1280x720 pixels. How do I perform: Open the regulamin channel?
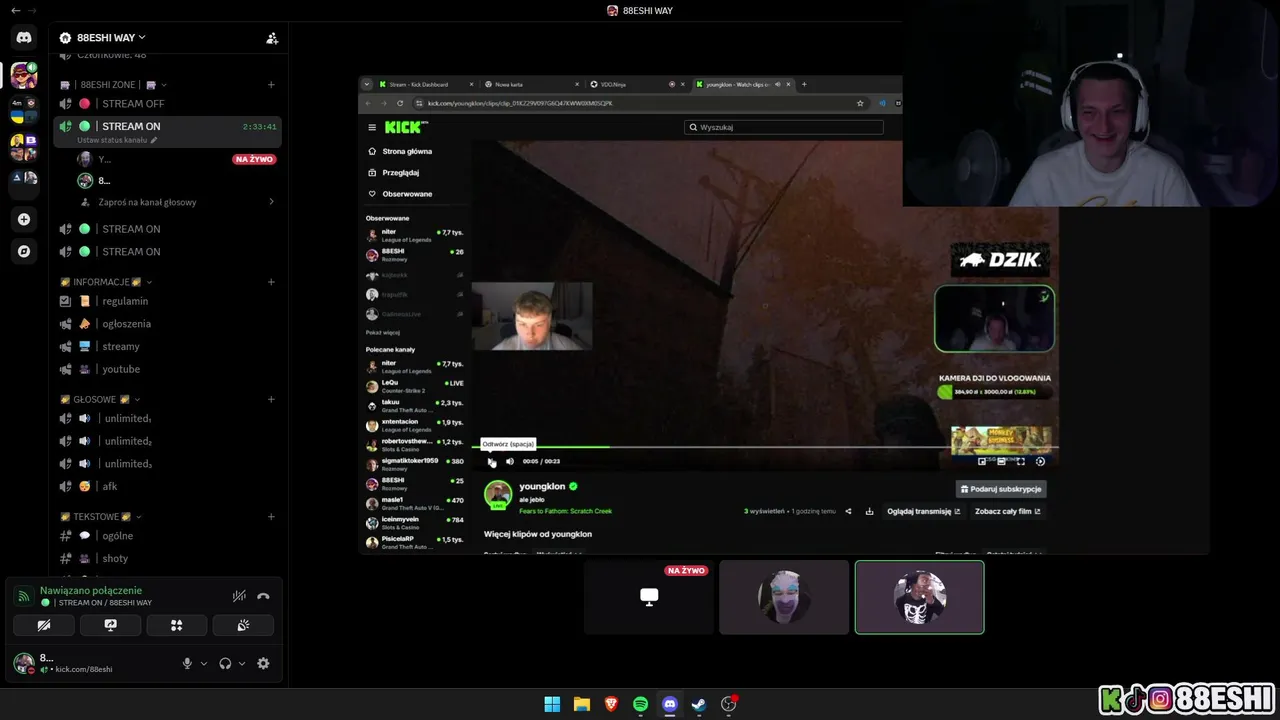pyautogui.click(x=167, y=301)
